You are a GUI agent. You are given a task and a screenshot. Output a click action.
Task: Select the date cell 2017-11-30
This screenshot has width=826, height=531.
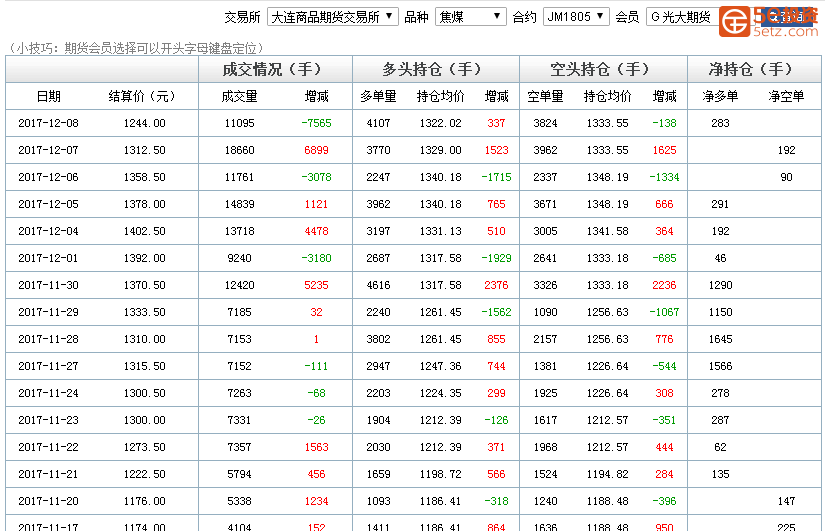coord(48,285)
